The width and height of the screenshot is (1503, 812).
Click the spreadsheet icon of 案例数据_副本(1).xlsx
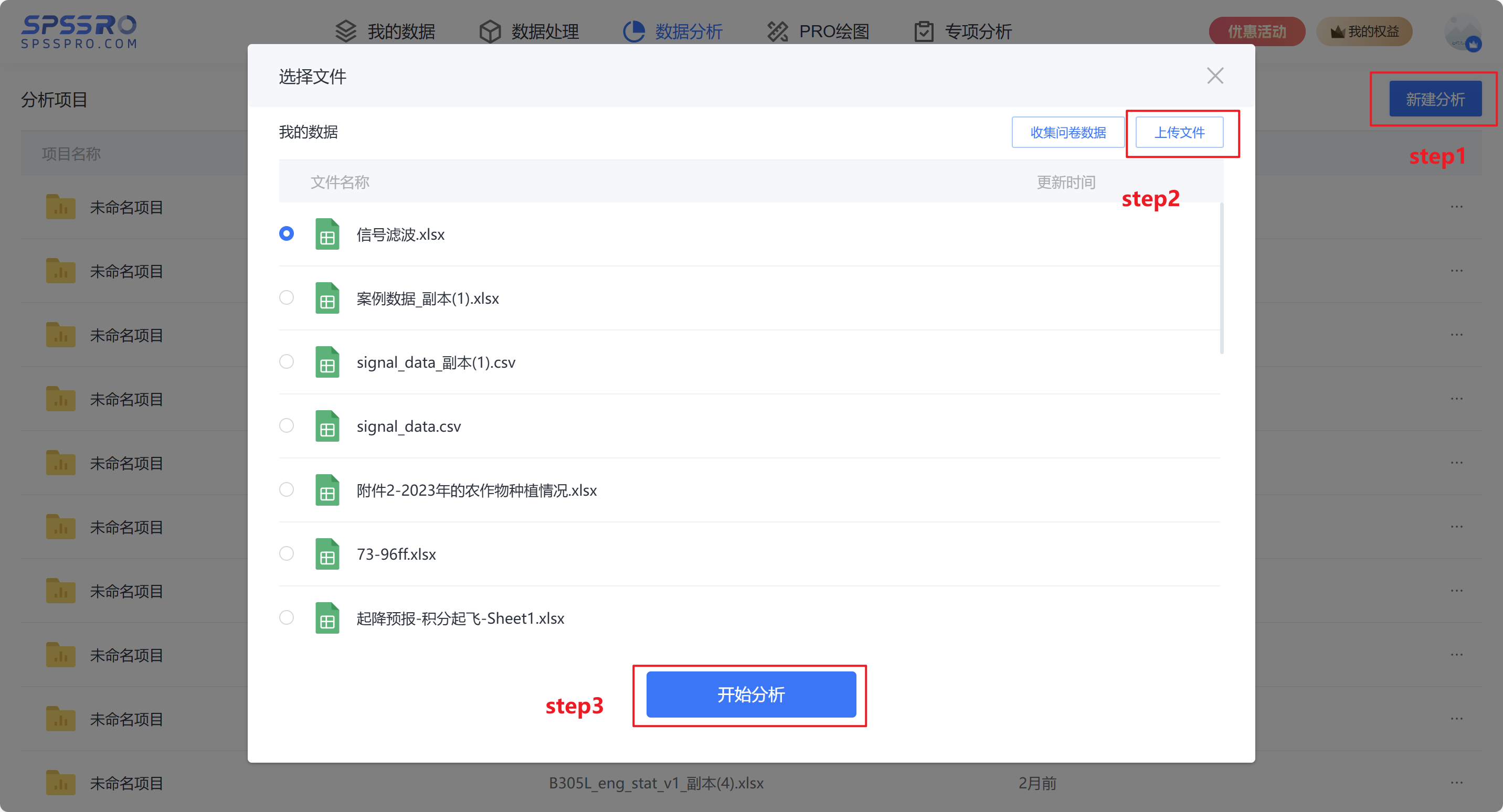[327, 298]
